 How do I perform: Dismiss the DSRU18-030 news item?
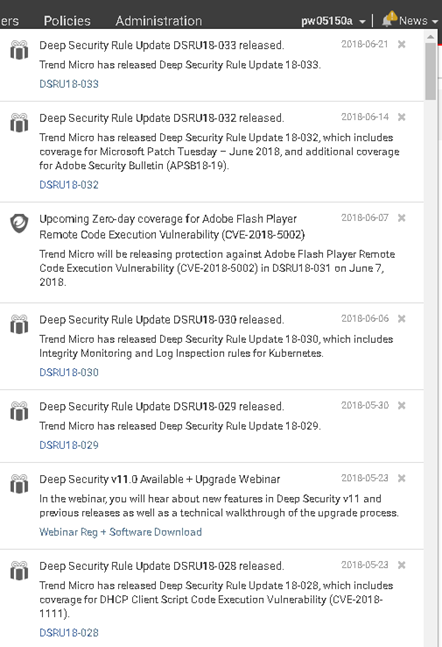pos(401,319)
